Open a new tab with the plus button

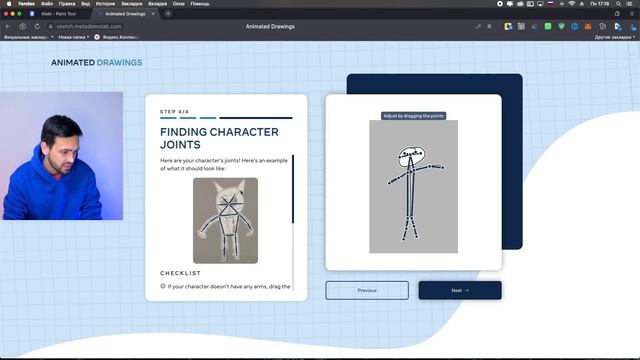(168, 13)
